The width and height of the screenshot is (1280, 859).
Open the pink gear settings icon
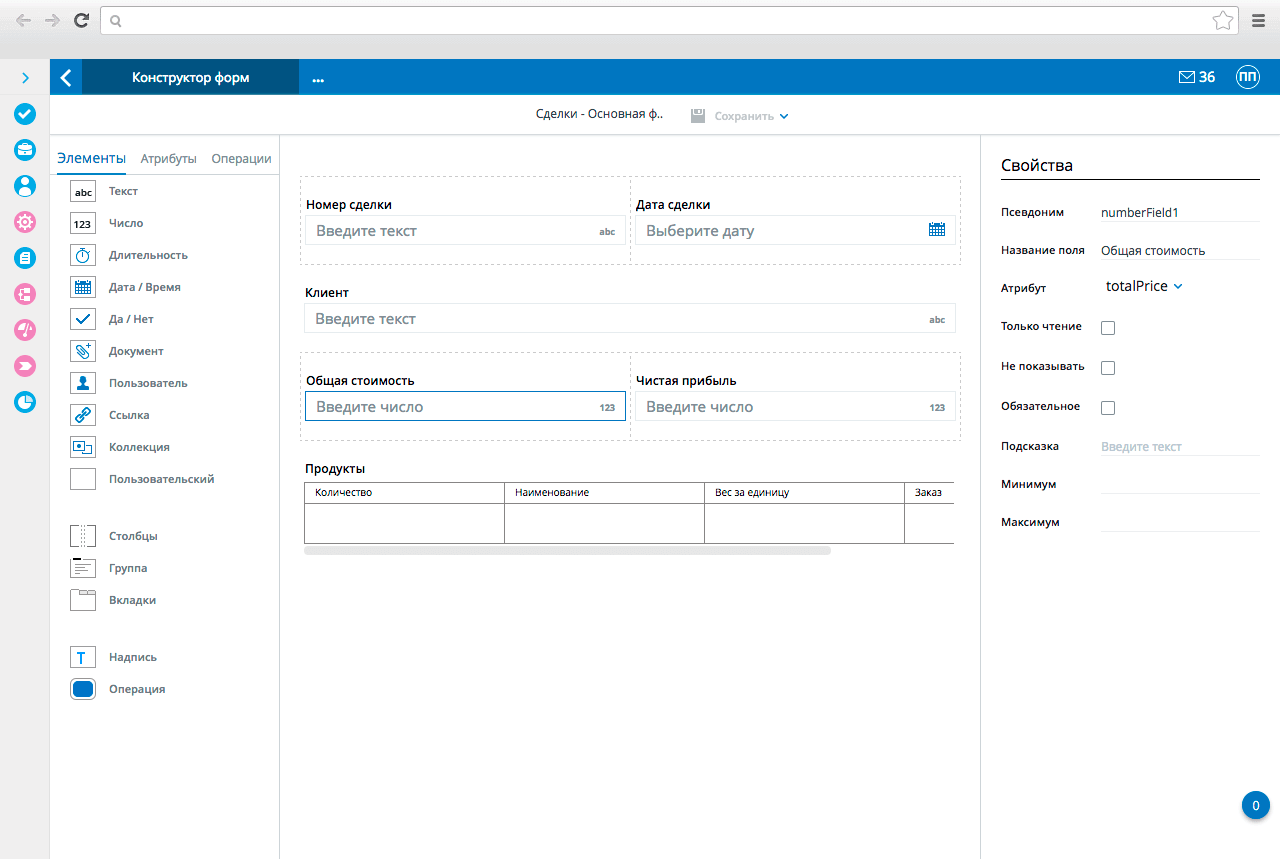(25, 222)
